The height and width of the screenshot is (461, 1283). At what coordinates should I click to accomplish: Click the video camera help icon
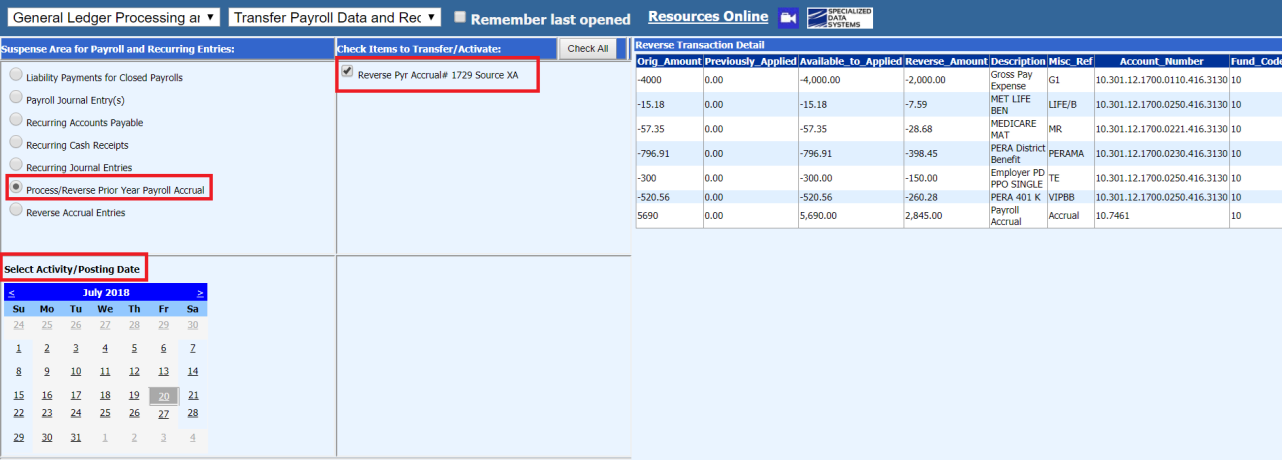[788, 18]
